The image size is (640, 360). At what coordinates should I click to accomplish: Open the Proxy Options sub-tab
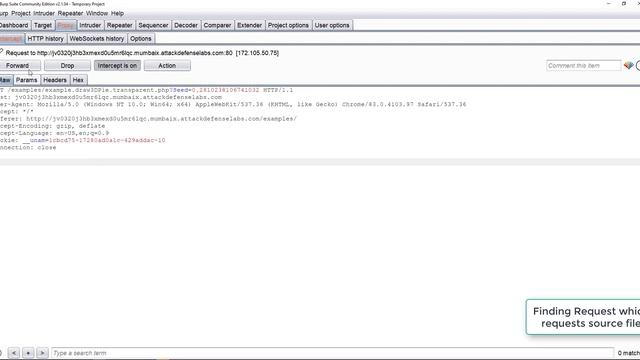[141, 39]
